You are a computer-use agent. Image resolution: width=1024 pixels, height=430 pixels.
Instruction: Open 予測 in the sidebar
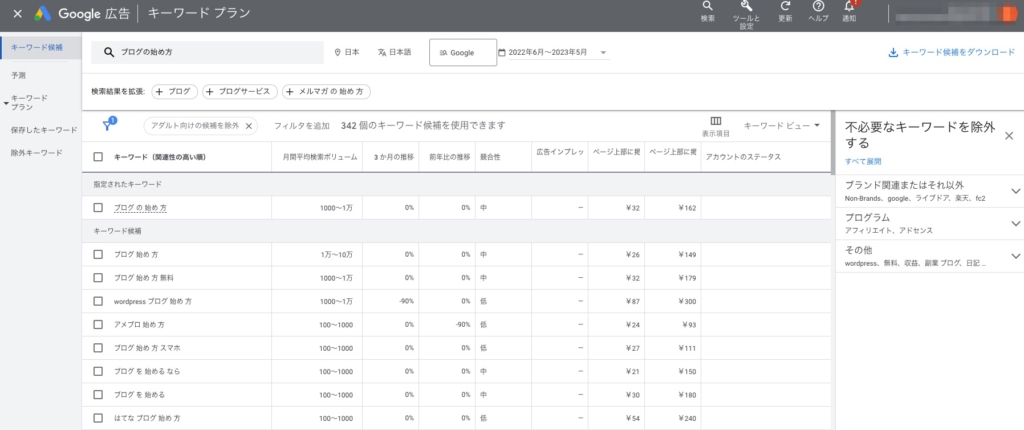coord(18,76)
